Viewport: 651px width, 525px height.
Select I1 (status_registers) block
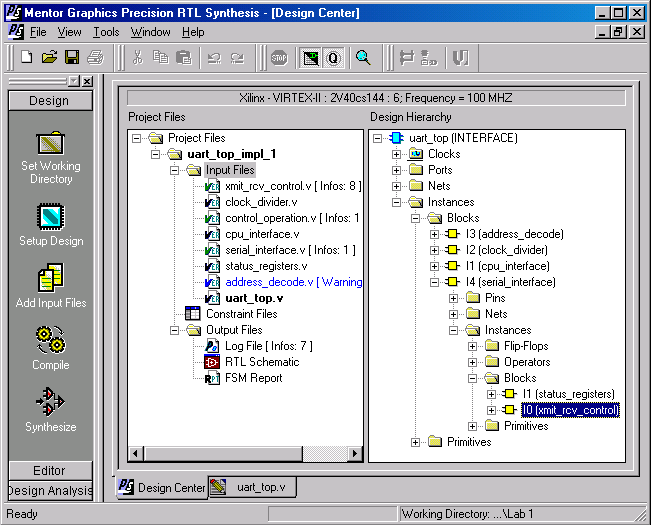click(x=568, y=394)
